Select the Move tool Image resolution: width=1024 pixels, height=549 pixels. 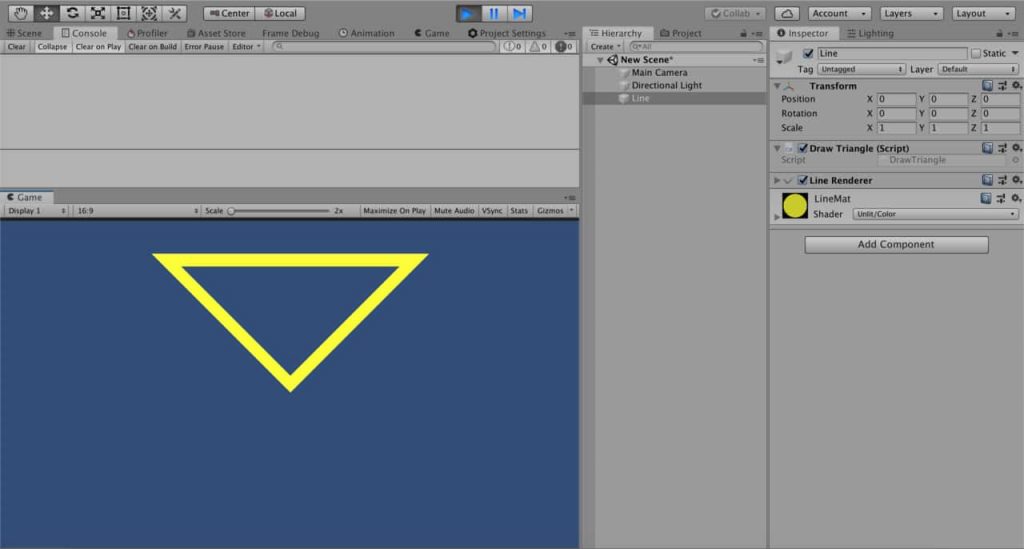[x=46, y=13]
